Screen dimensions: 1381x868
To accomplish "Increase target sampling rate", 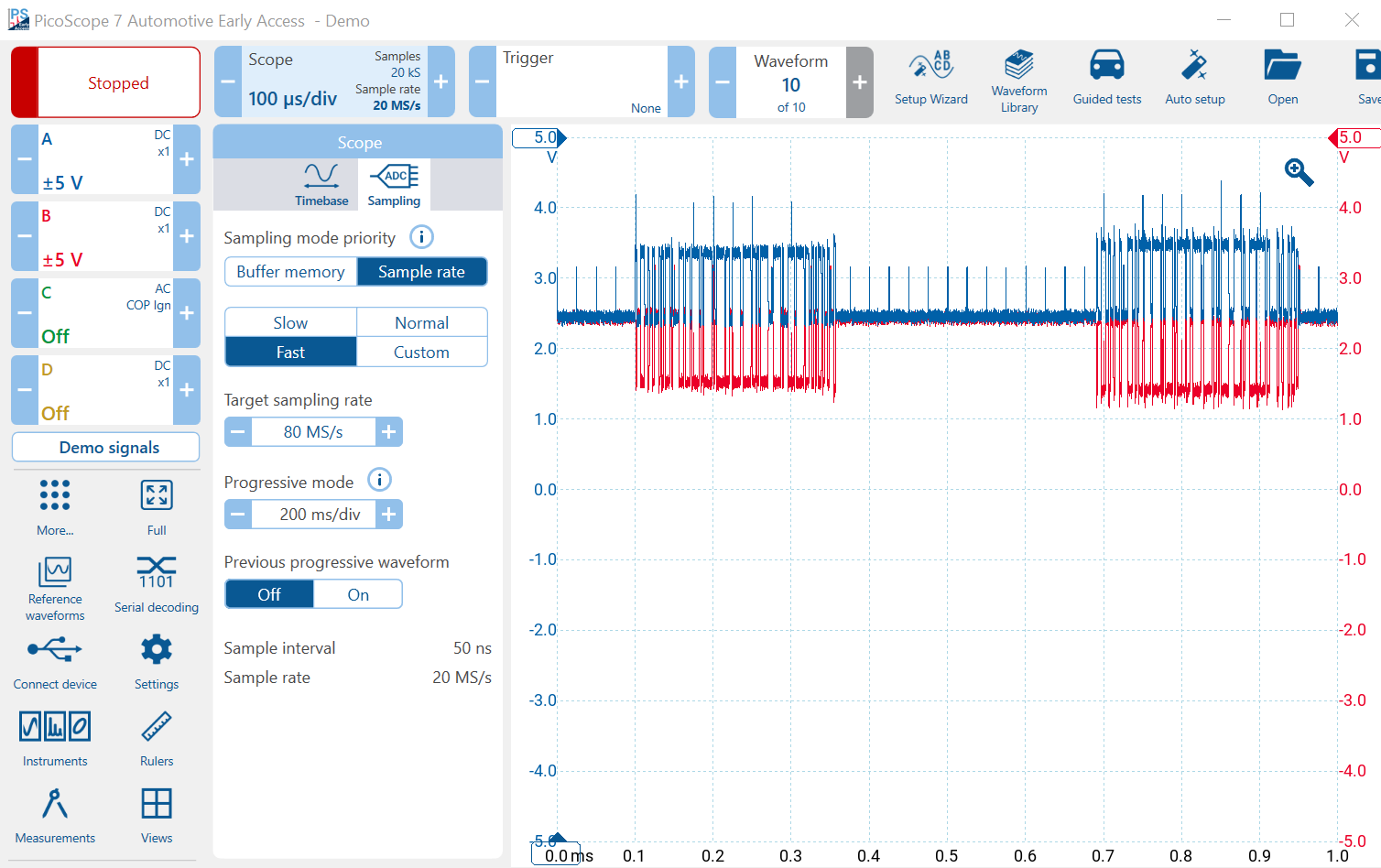I will click(x=389, y=431).
